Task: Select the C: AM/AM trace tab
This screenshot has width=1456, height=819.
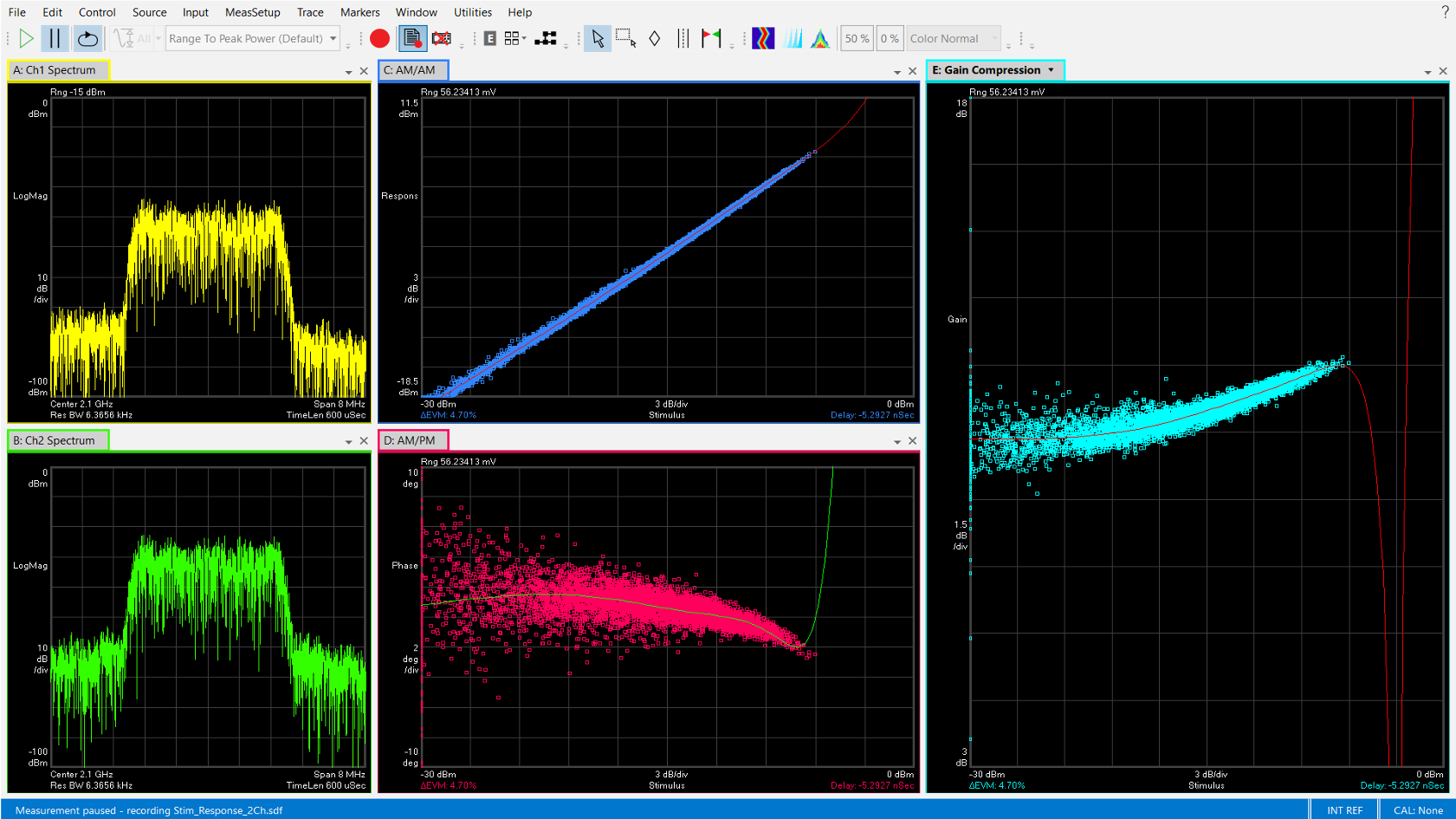Action: pyautogui.click(x=413, y=69)
